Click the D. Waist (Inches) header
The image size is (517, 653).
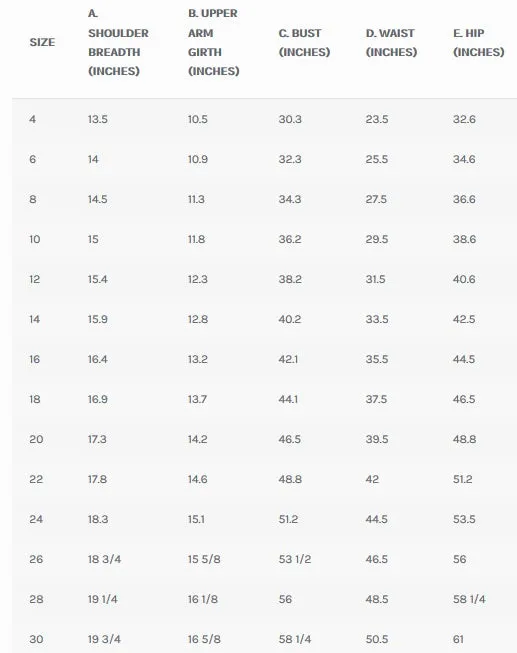[391, 42]
